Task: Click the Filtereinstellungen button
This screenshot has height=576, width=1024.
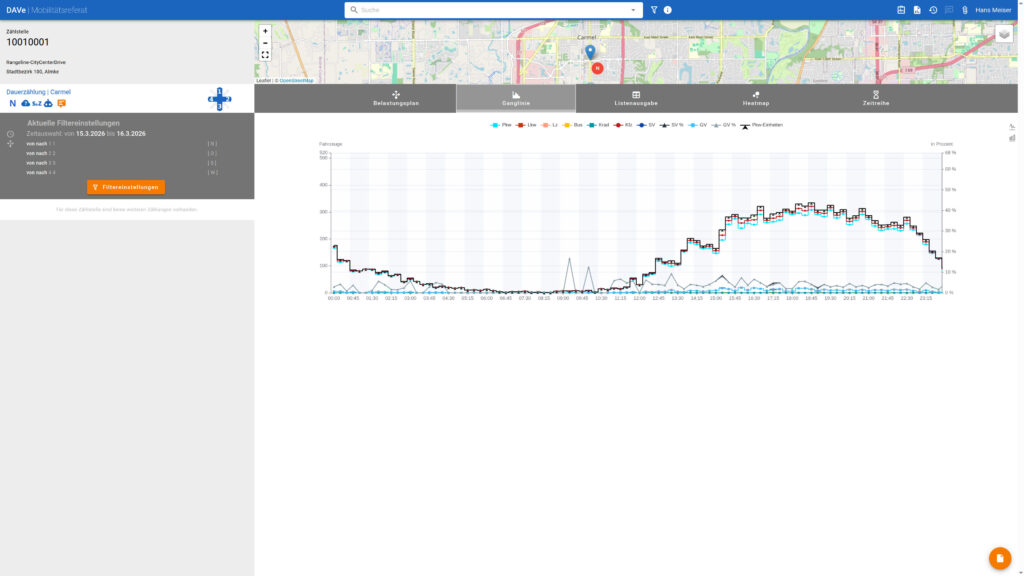Action: (126, 187)
